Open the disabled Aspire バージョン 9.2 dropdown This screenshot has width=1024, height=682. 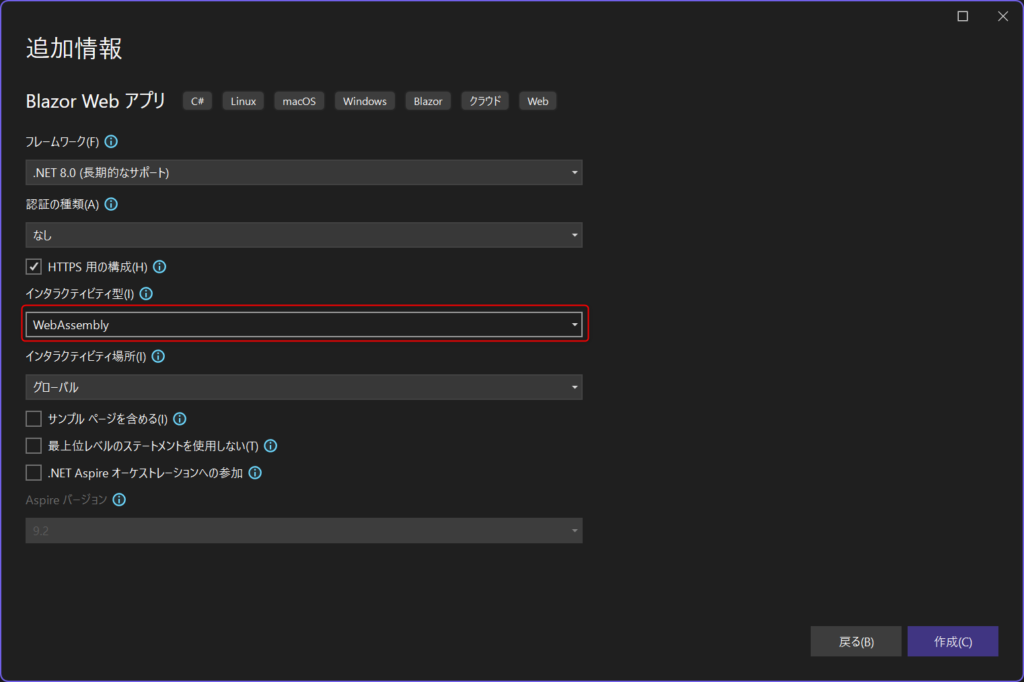[304, 530]
